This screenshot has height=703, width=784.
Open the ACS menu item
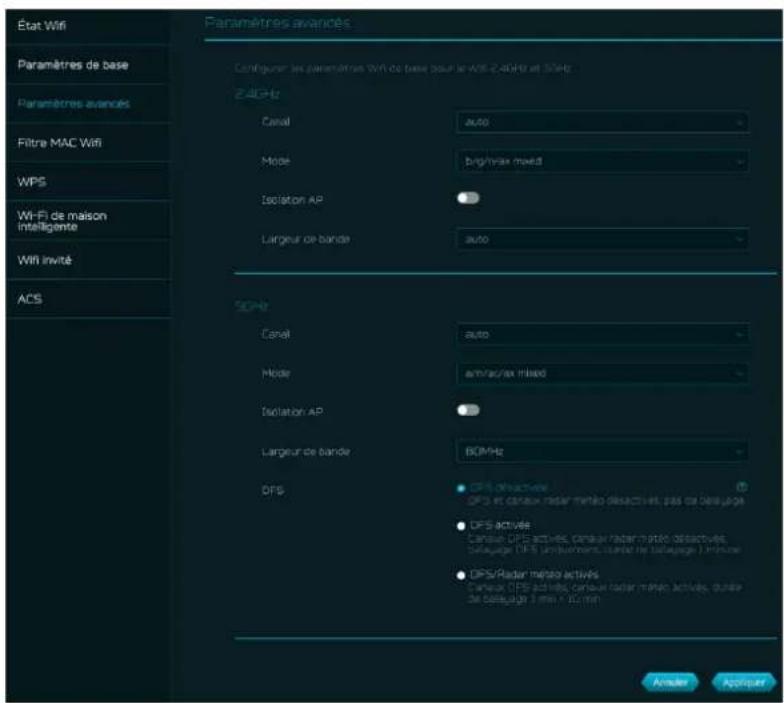(x=30, y=299)
